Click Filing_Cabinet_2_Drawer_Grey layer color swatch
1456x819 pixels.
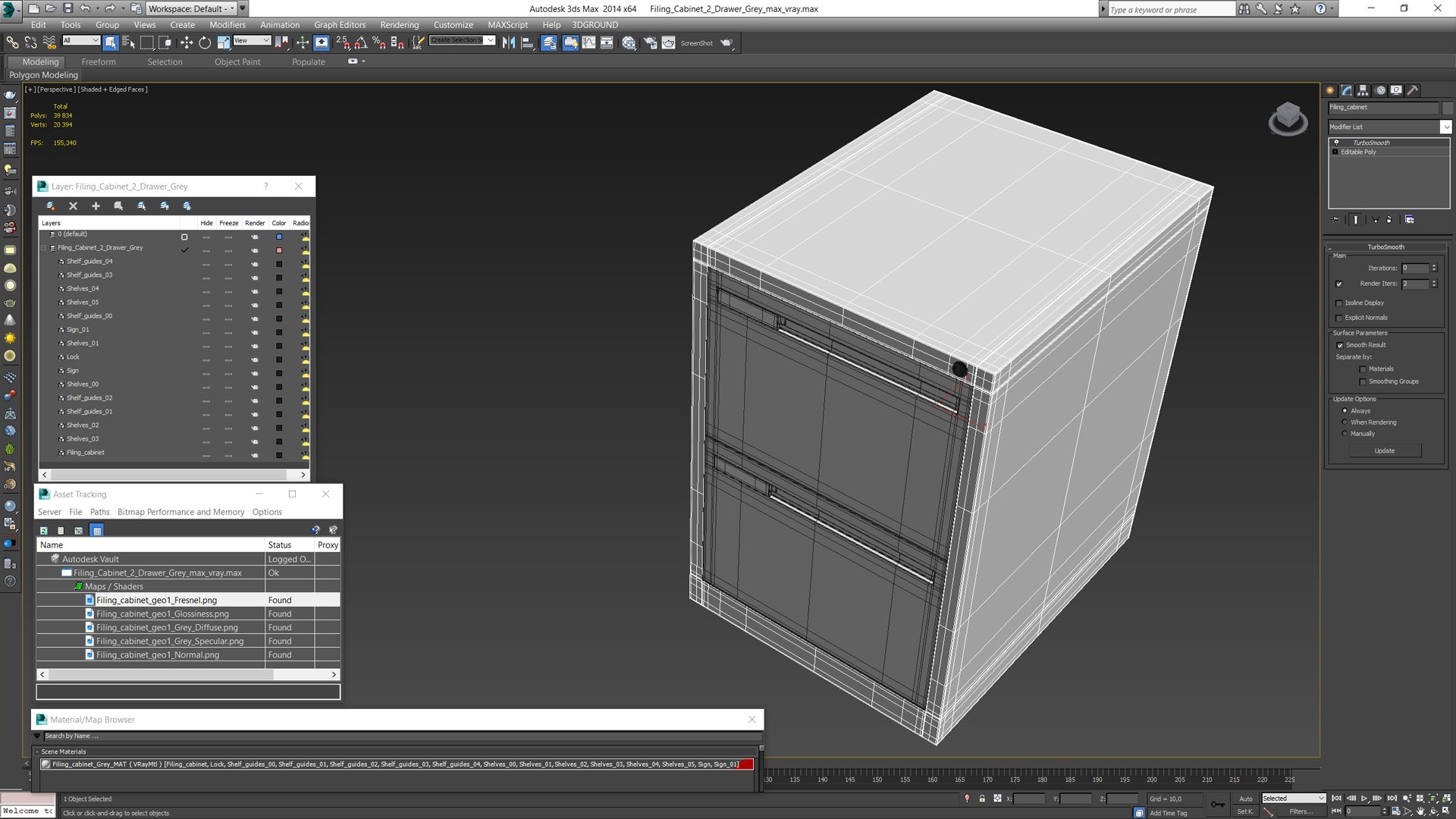point(279,250)
